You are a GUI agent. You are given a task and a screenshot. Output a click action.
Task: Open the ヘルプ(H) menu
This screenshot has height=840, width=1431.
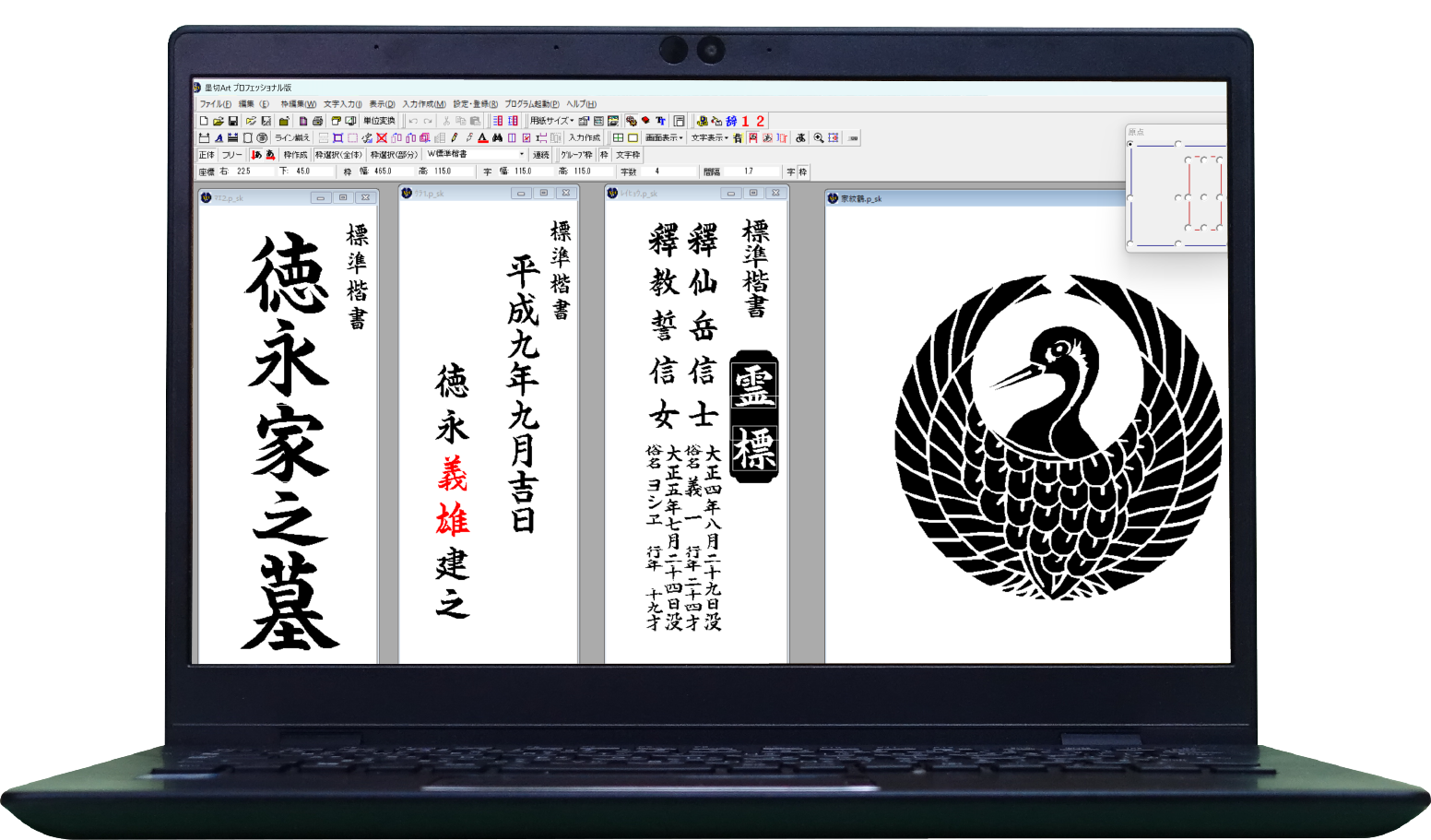582,104
